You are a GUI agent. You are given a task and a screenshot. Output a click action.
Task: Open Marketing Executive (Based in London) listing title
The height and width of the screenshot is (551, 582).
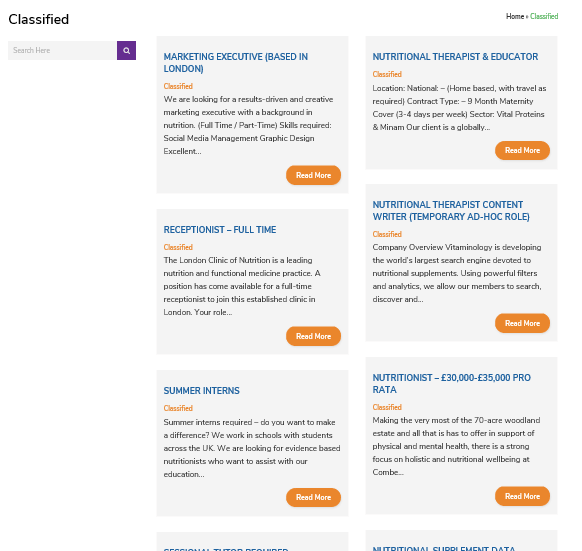click(236, 63)
